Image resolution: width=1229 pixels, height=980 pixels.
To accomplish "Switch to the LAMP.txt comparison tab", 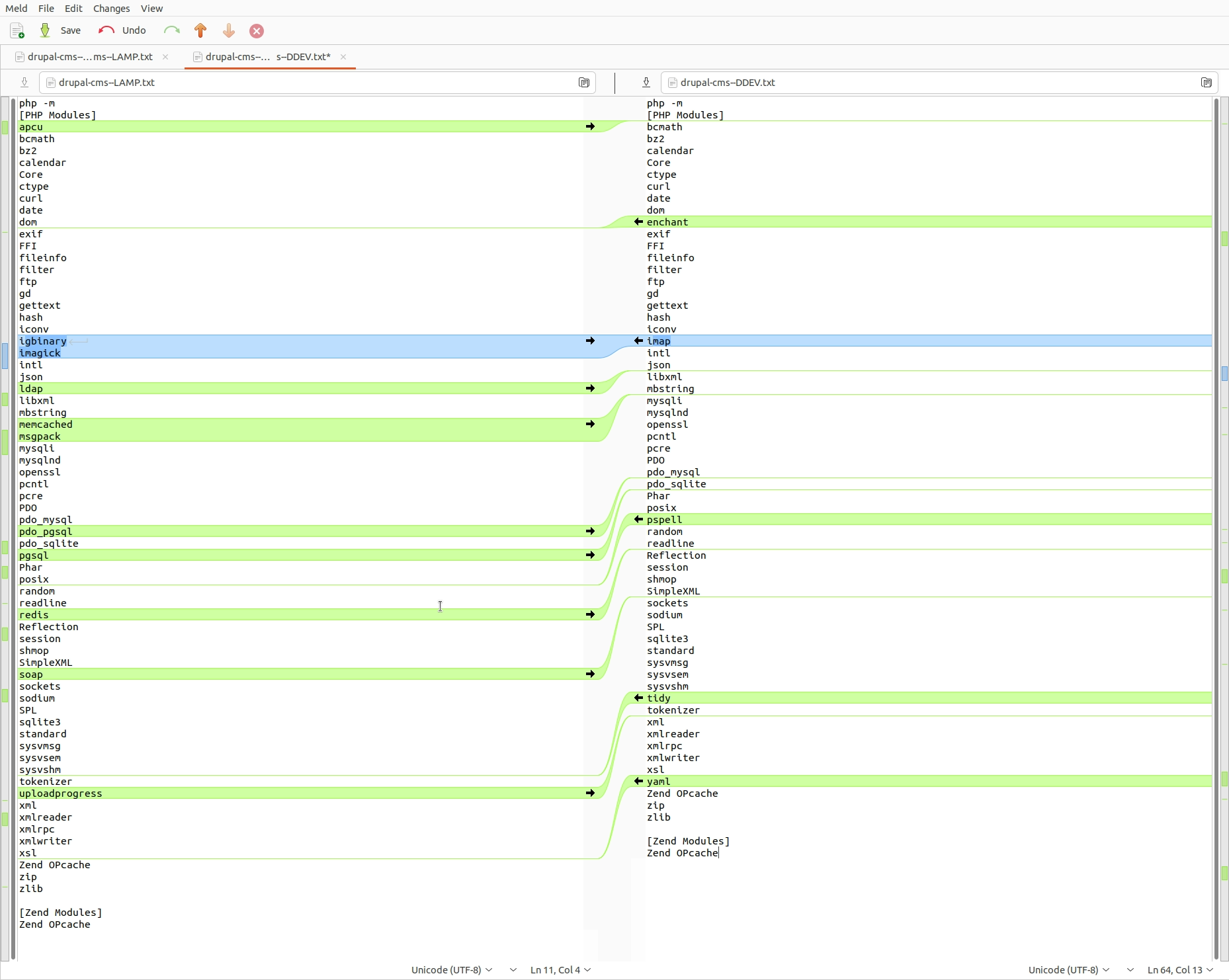I will pos(90,57).
